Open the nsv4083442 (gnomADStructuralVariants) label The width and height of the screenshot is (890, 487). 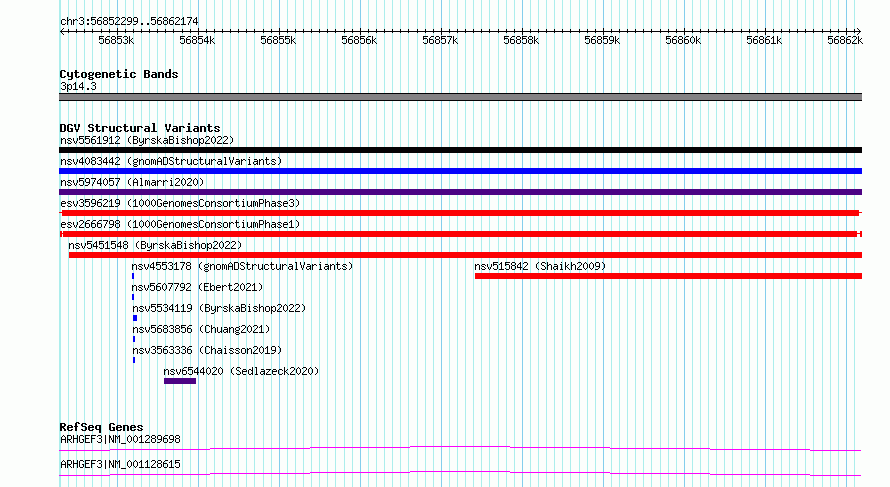(x=171, y=161)
